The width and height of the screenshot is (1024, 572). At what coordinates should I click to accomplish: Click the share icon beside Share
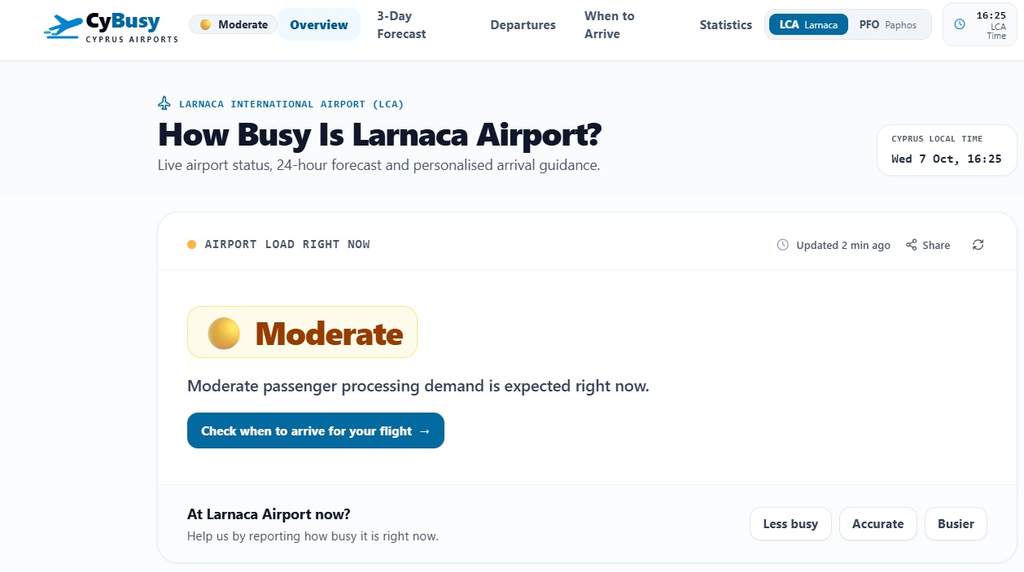point(911,245)
